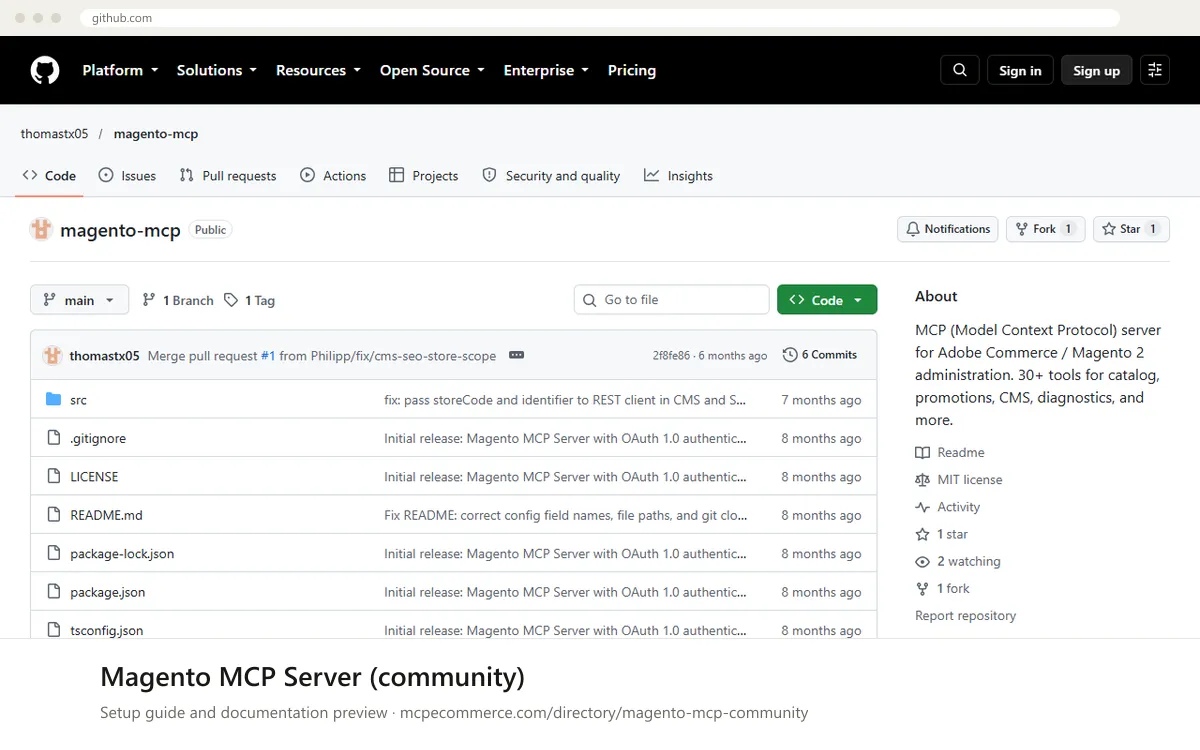
Task: Click the Activity pulse icon
Action: click(923, 507)
